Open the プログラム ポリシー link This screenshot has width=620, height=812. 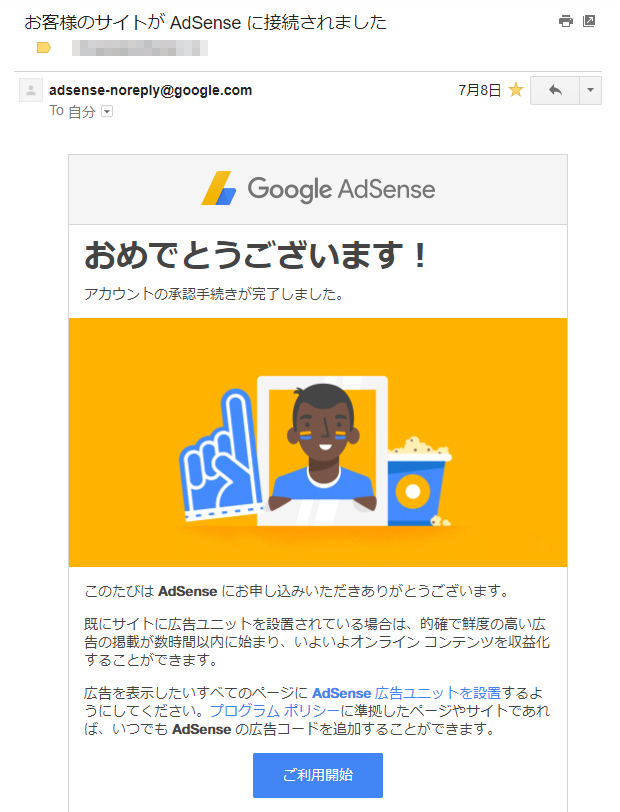click(x=275, y=710)
